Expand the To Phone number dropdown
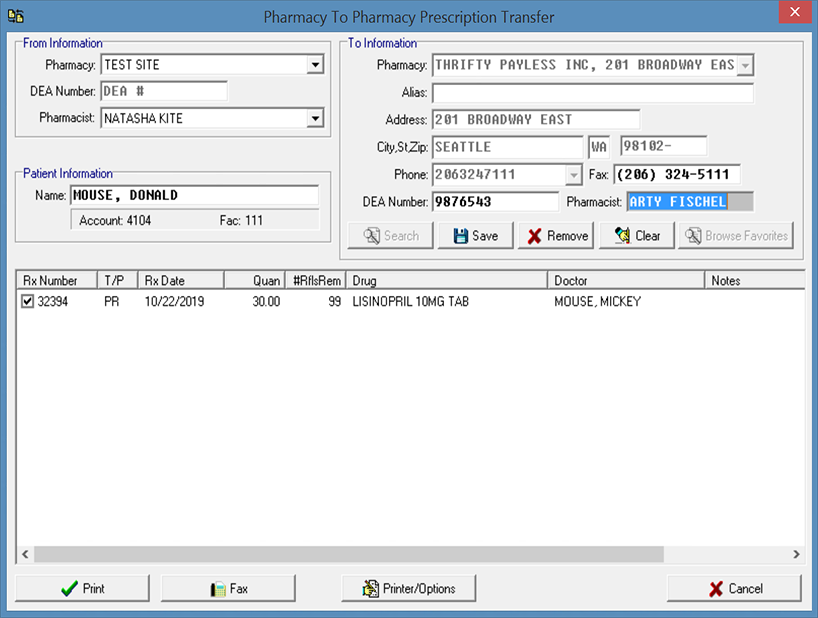The width and height of the screenshot is (818, 618). coord(573,175)
